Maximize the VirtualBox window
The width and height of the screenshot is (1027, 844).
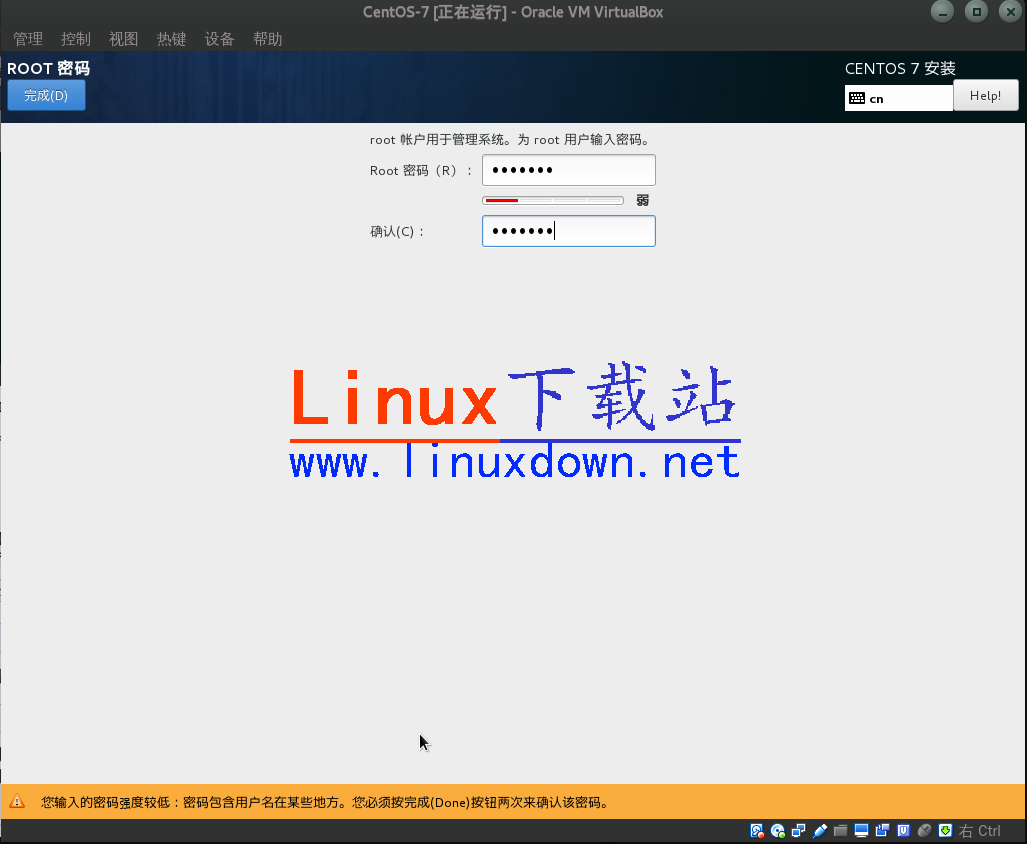pyautogui.click(x=977, y=12)
